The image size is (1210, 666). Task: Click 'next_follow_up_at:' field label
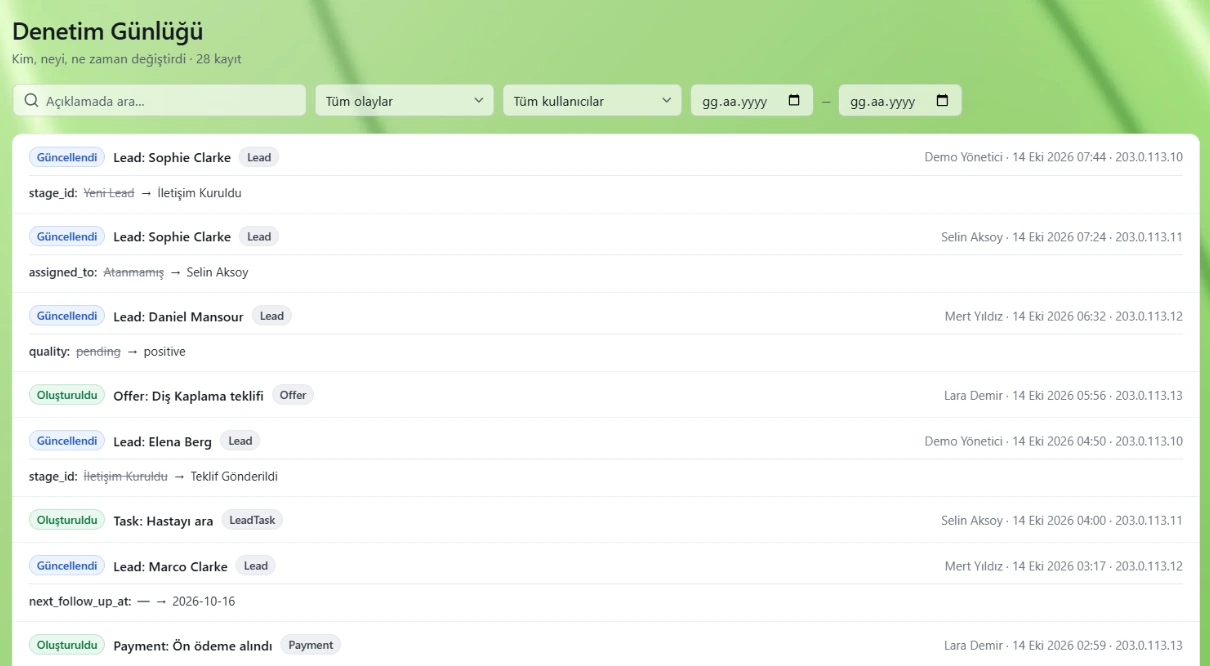click(x=80, y=601)
